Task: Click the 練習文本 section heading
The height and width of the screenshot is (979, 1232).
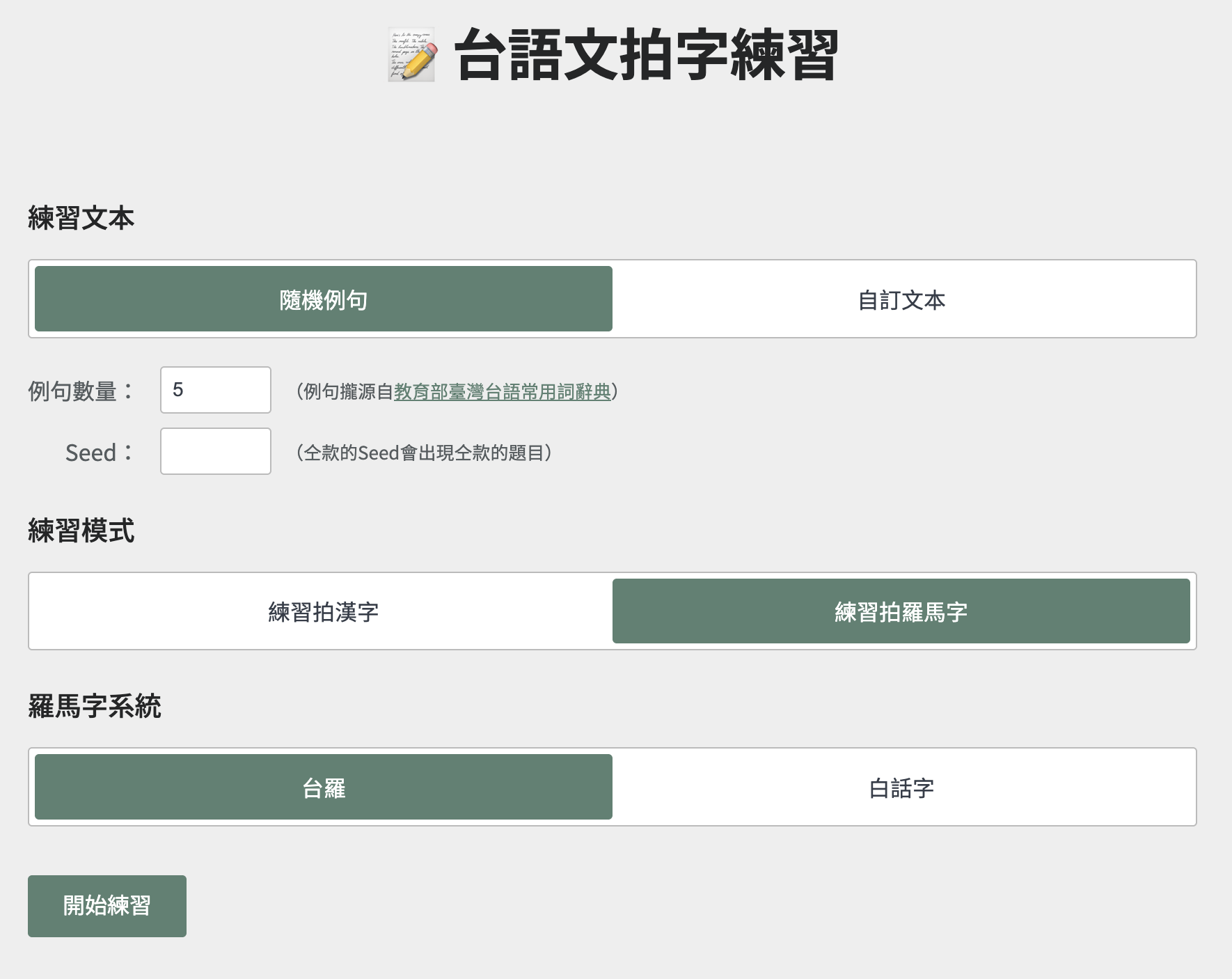Action: point(81,218)
